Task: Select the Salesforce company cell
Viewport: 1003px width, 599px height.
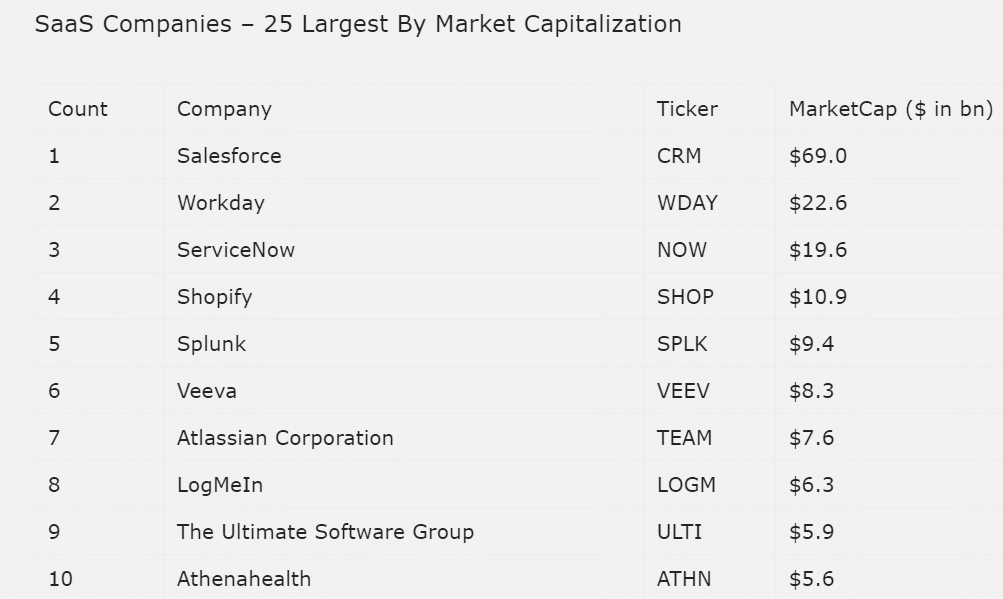Action: 229,156
